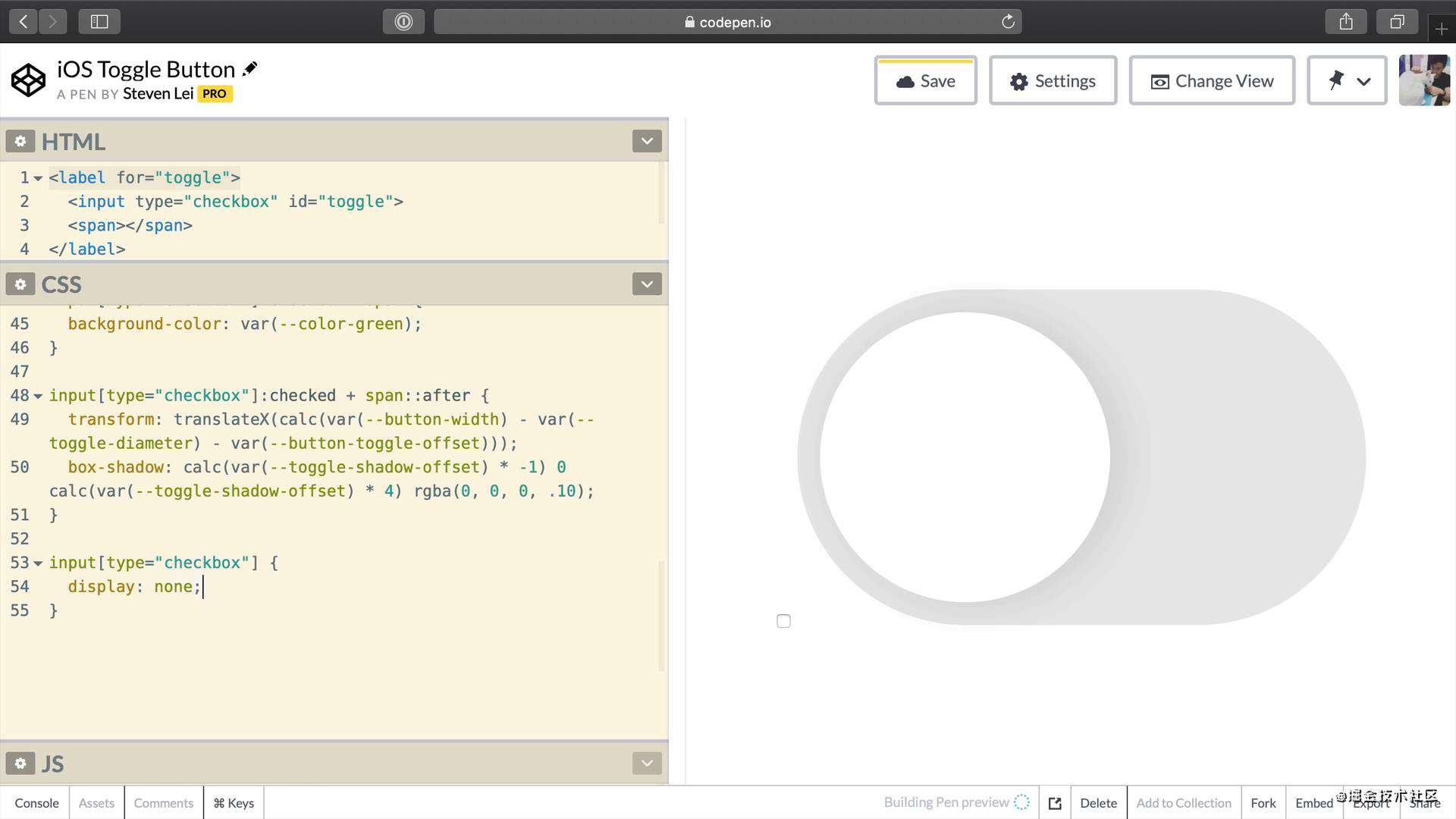Reload the page with refresh icon
The image size is (1456, 819).
click(x=1008, y=22)
